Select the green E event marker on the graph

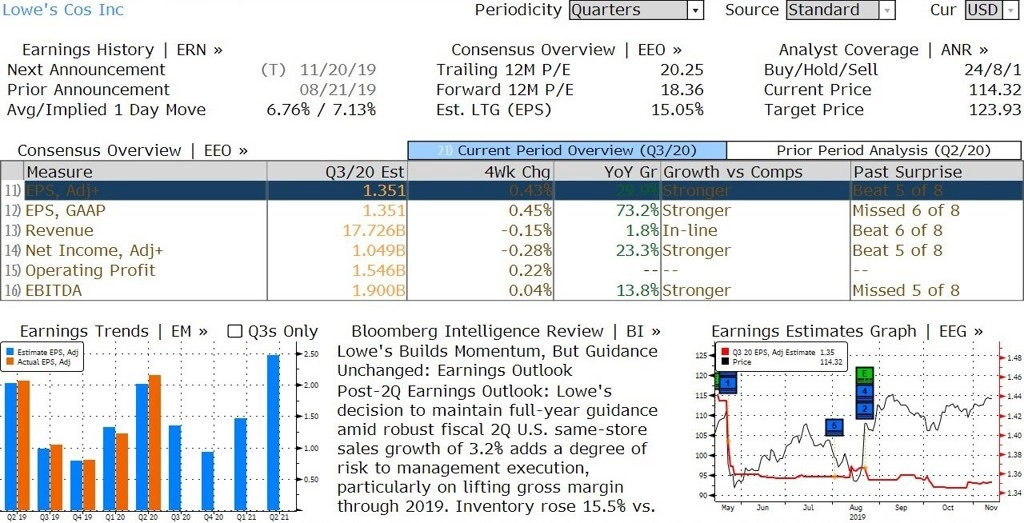coord(865,374)
